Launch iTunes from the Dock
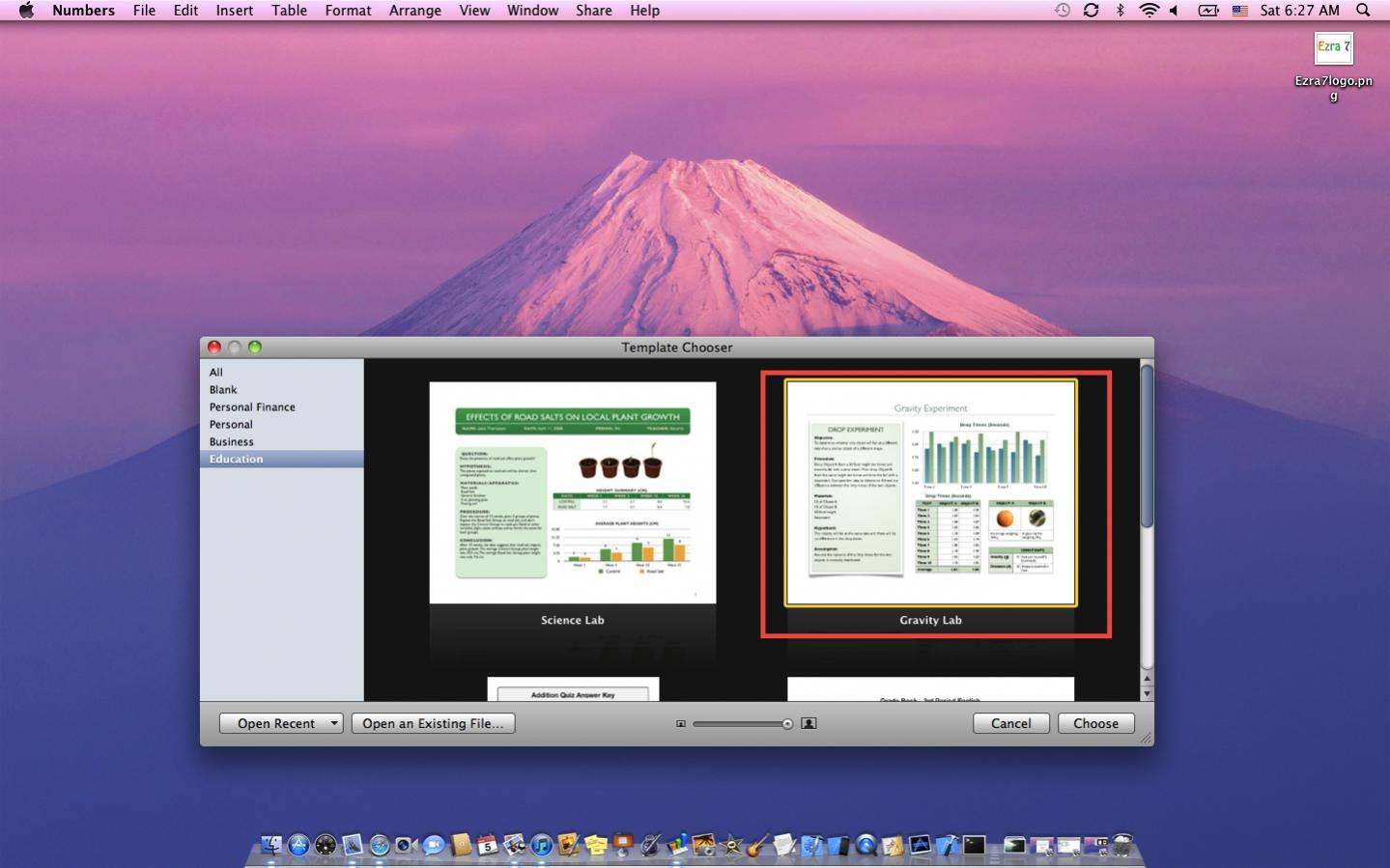Image resolution: width=1390 pixels, height=868 pixels. click(541, 846)
